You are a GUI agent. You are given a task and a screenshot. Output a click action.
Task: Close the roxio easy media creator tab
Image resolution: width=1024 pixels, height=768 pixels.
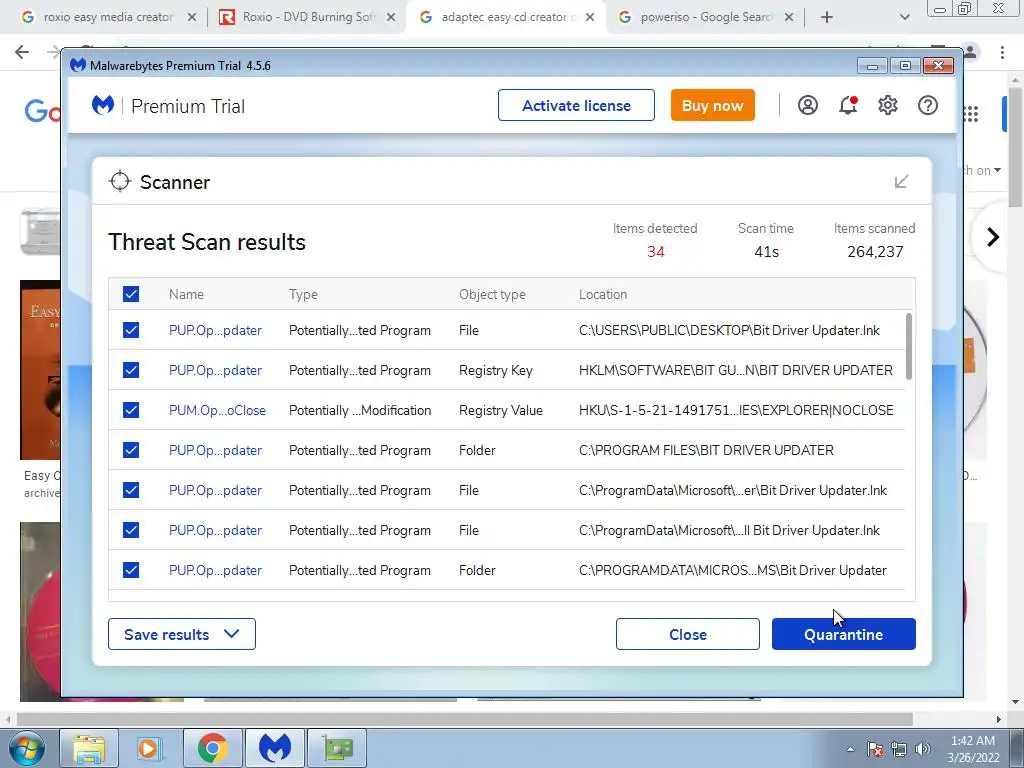point(192,17)
